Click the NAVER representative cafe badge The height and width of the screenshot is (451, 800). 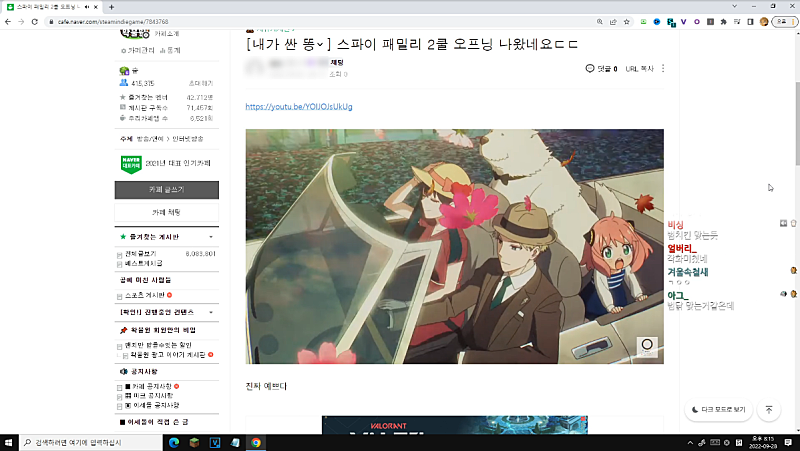click(x=131, y=164)
